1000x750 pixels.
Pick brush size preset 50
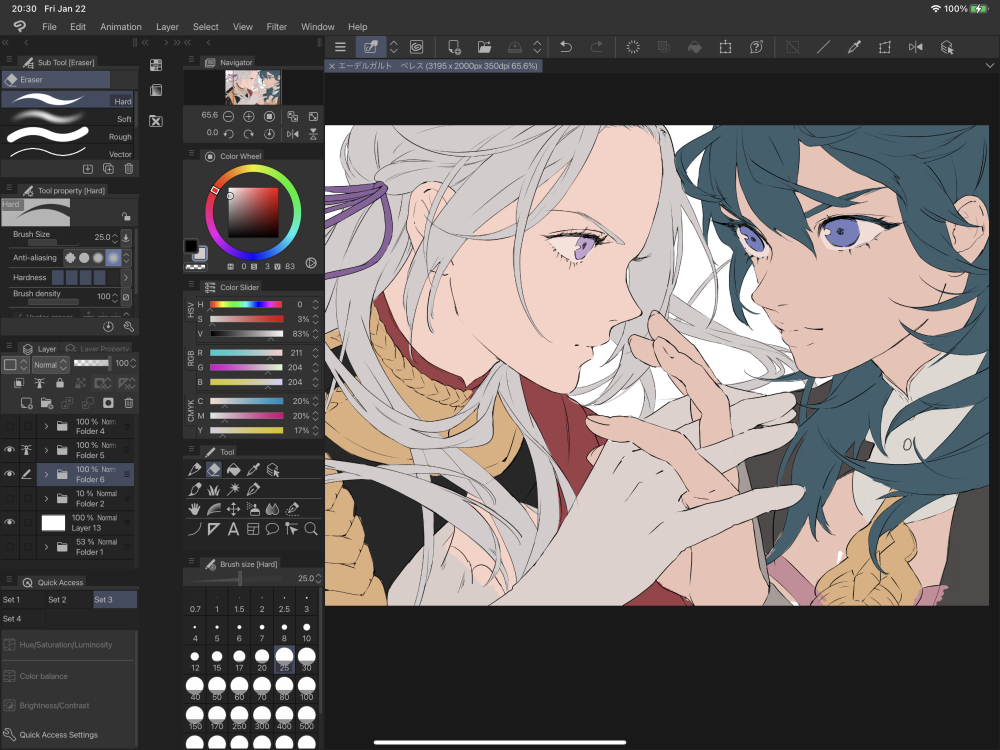[x=217, y=688]
